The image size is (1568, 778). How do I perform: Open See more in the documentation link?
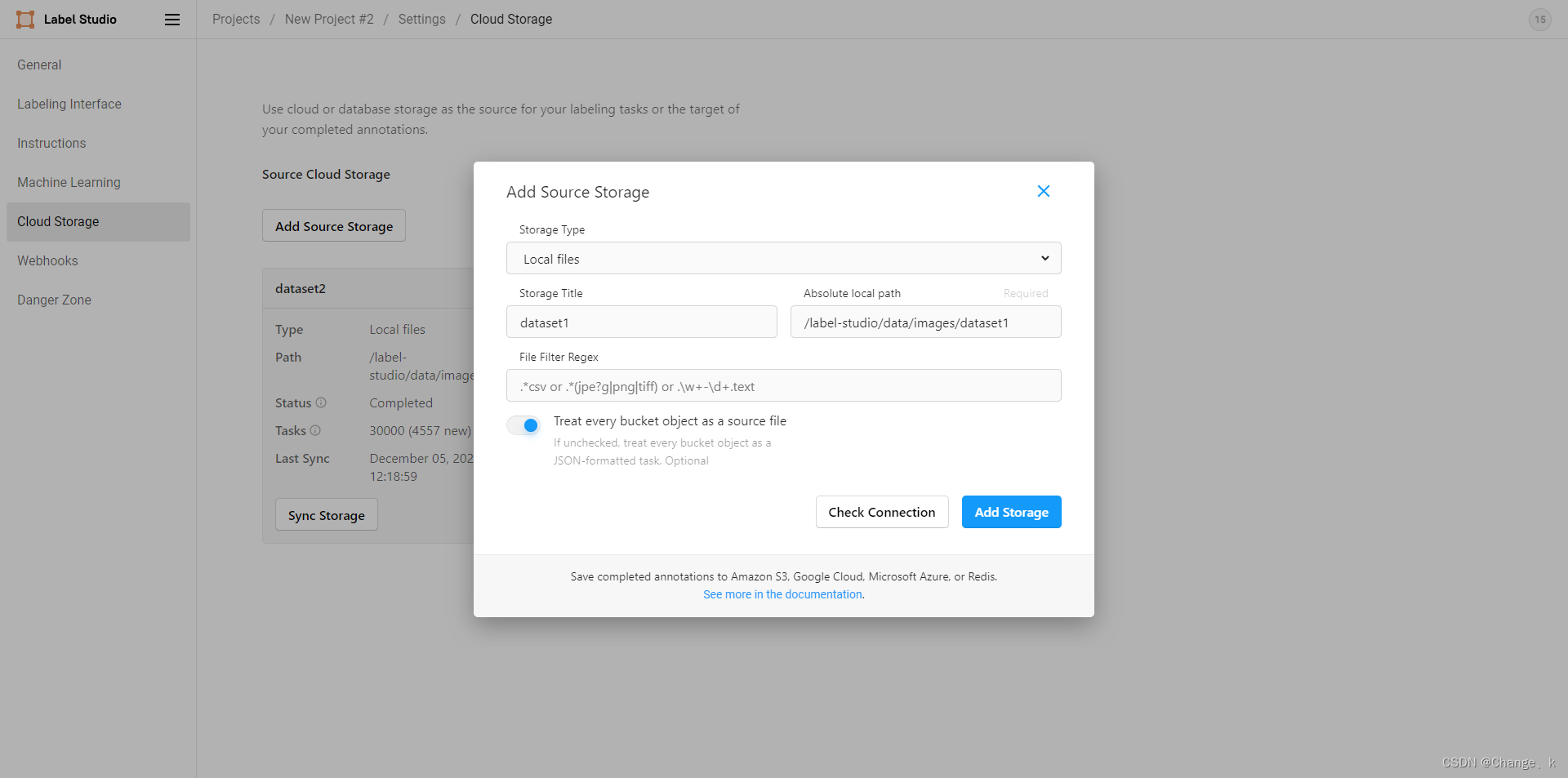pos(782,594)
